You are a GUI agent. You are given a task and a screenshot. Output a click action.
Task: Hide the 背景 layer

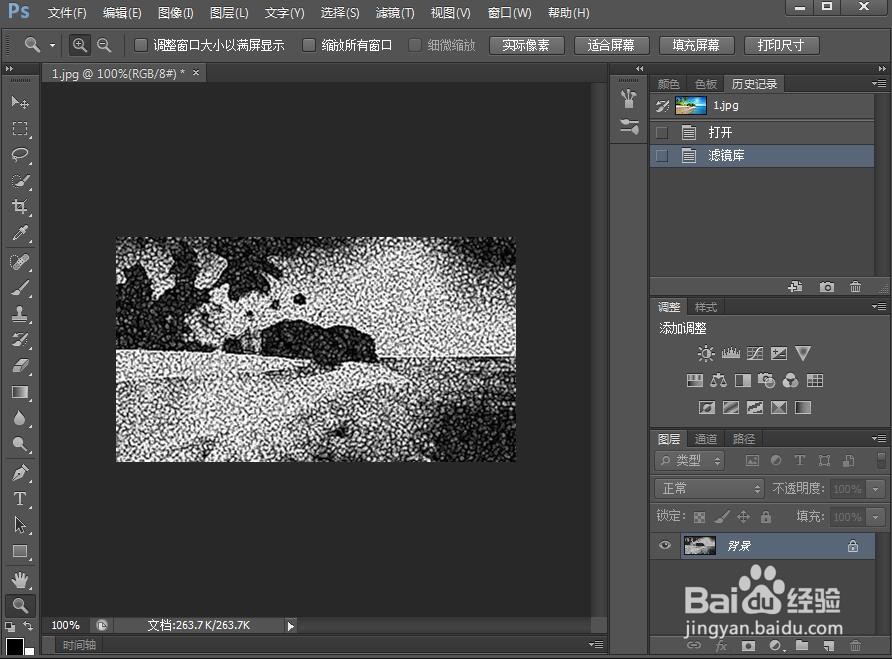point(664,546)
